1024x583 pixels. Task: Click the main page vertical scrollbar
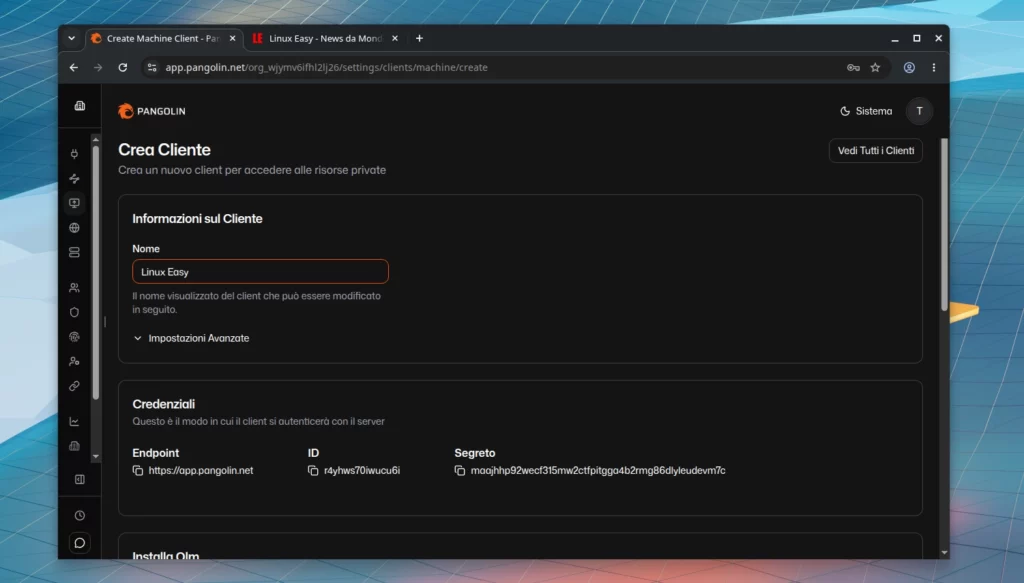(944, 225)
